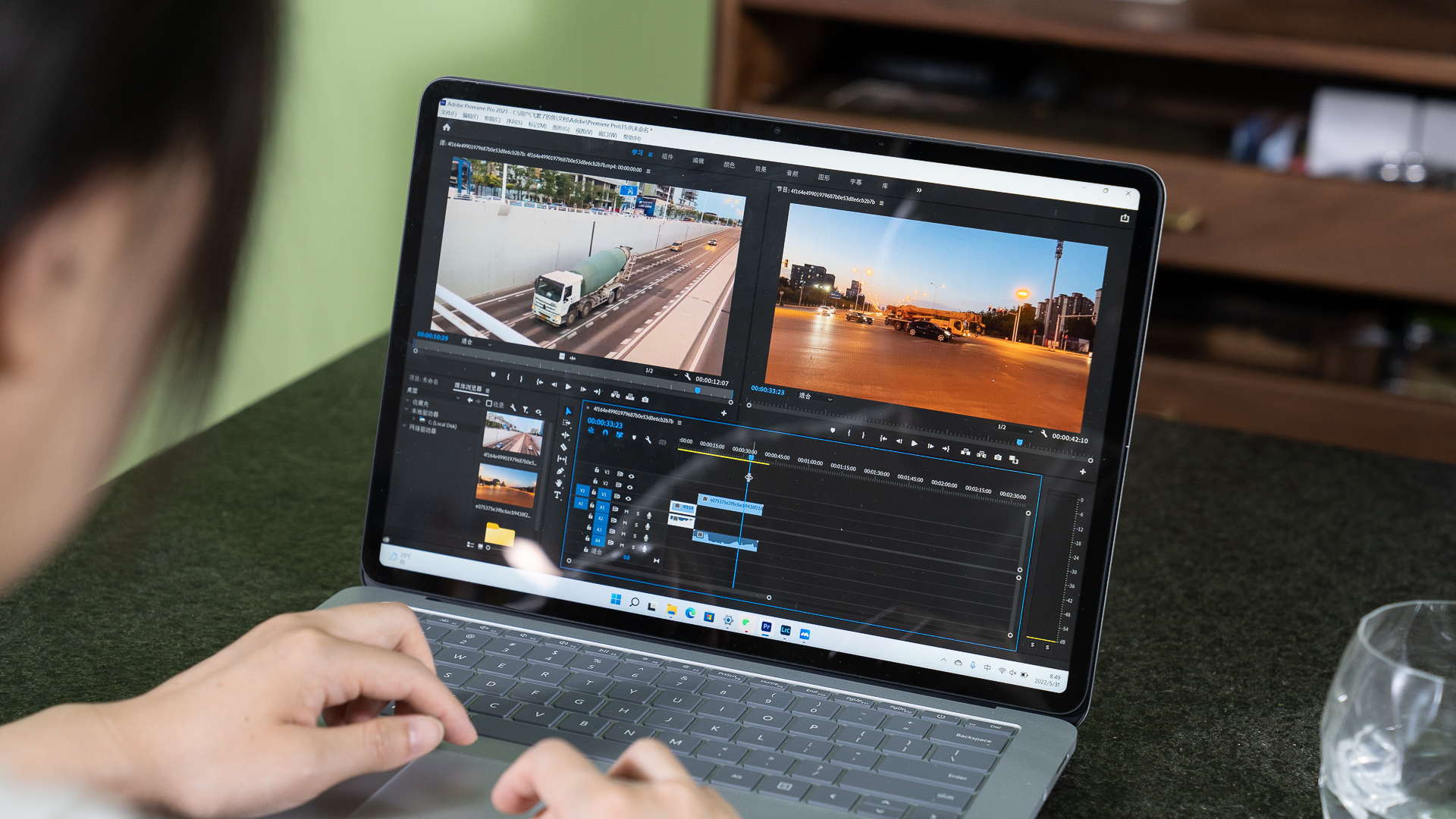Toggle 收录 checkbox in media browser
The height and width of the screenshot is (819, 1456).
tap(489, 403)
